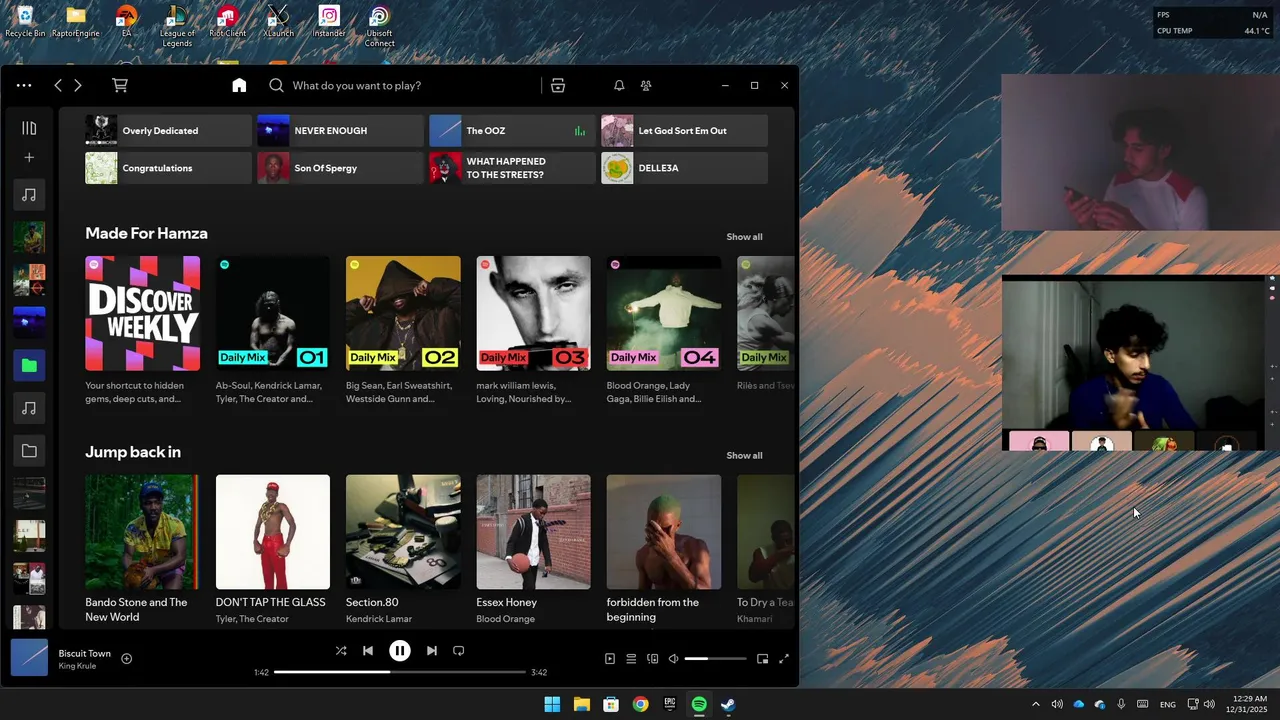Show hidden system tray icons

click(x=1035, y=705)
